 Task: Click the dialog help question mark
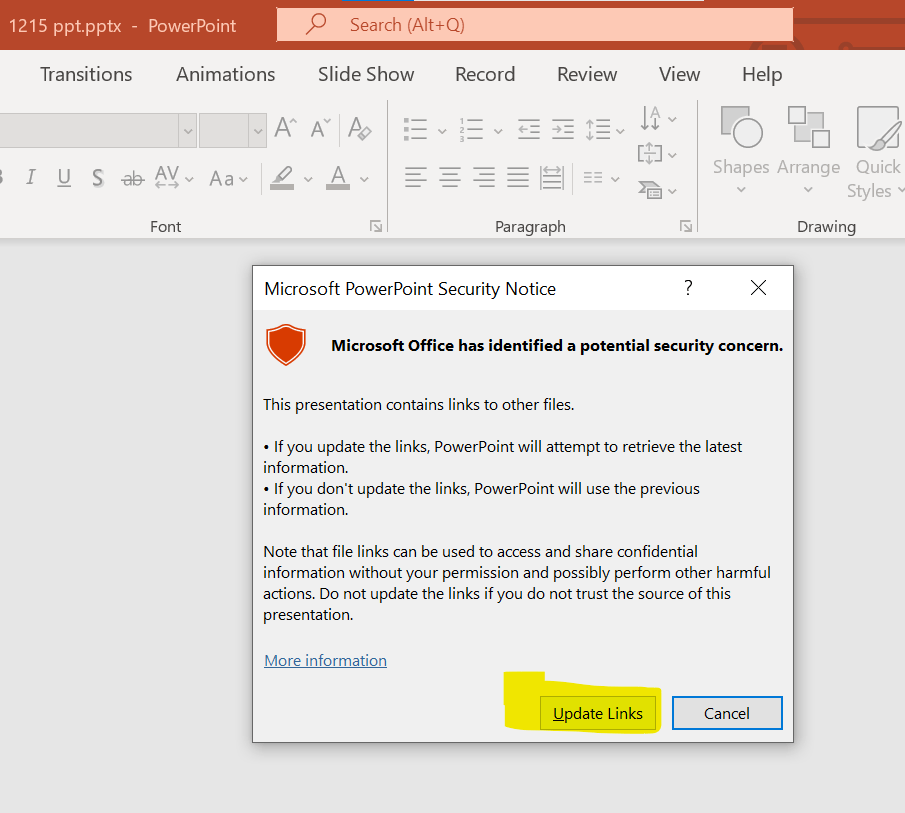[x=688, y=287]
